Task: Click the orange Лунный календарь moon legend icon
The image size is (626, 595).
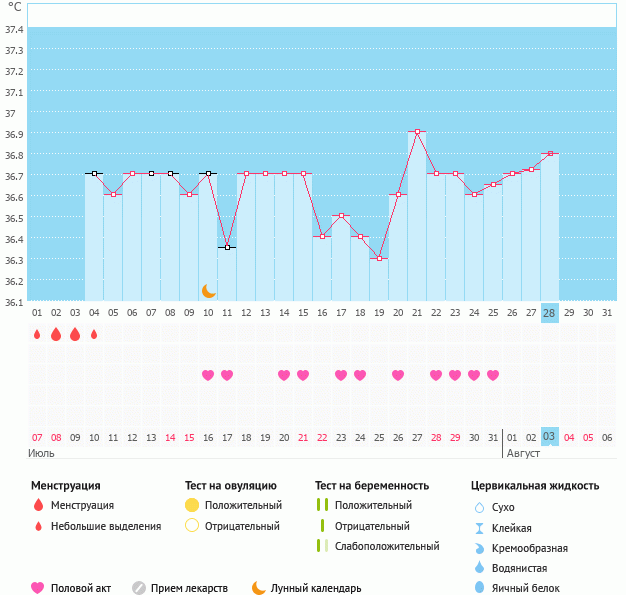Action: tap(259, 588)
